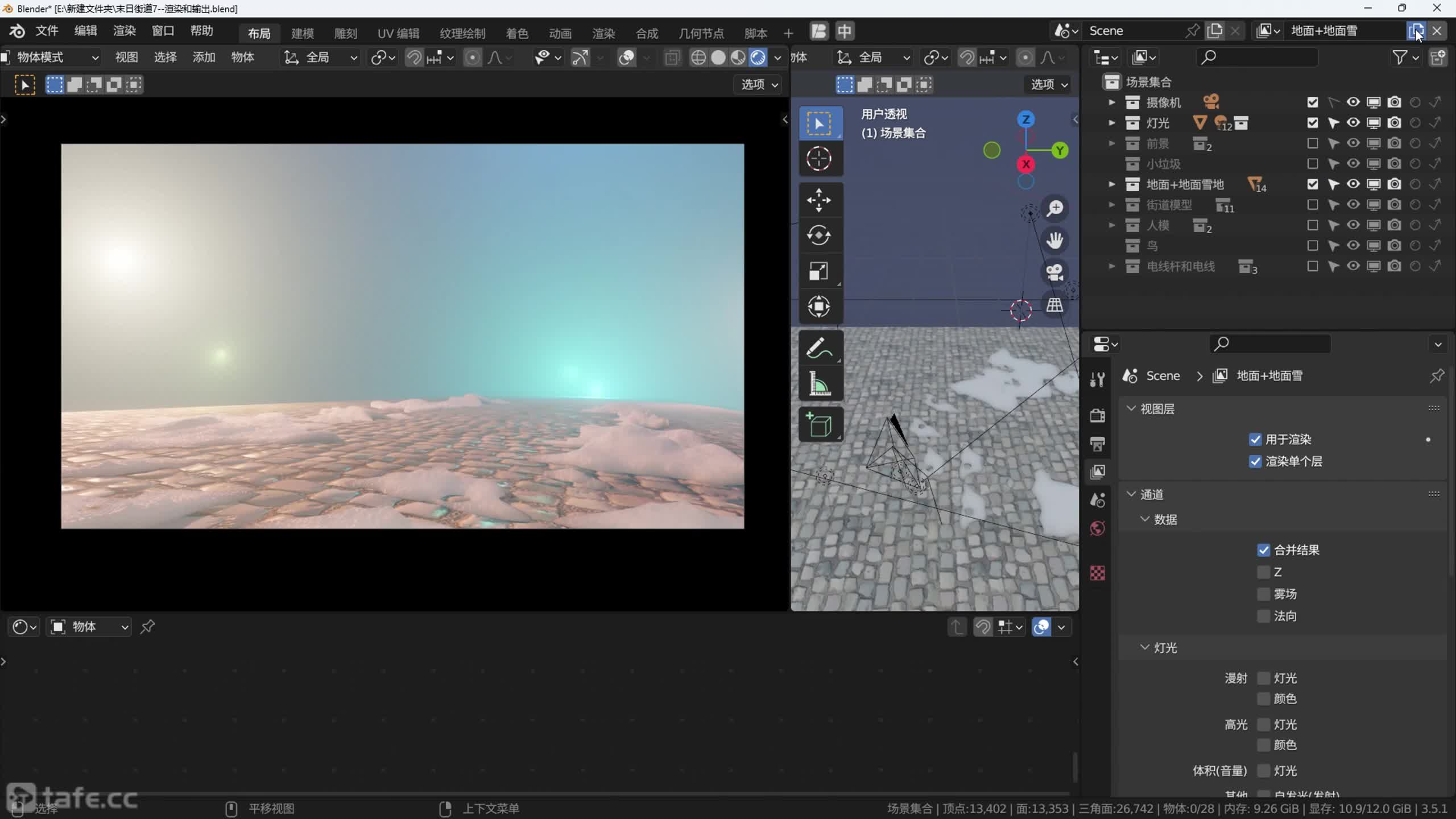Image resolution: width=1456 pixels, height=819 pixels.
Task: Uncheck 用于渲染 option
Action: tap(1255, 440)
